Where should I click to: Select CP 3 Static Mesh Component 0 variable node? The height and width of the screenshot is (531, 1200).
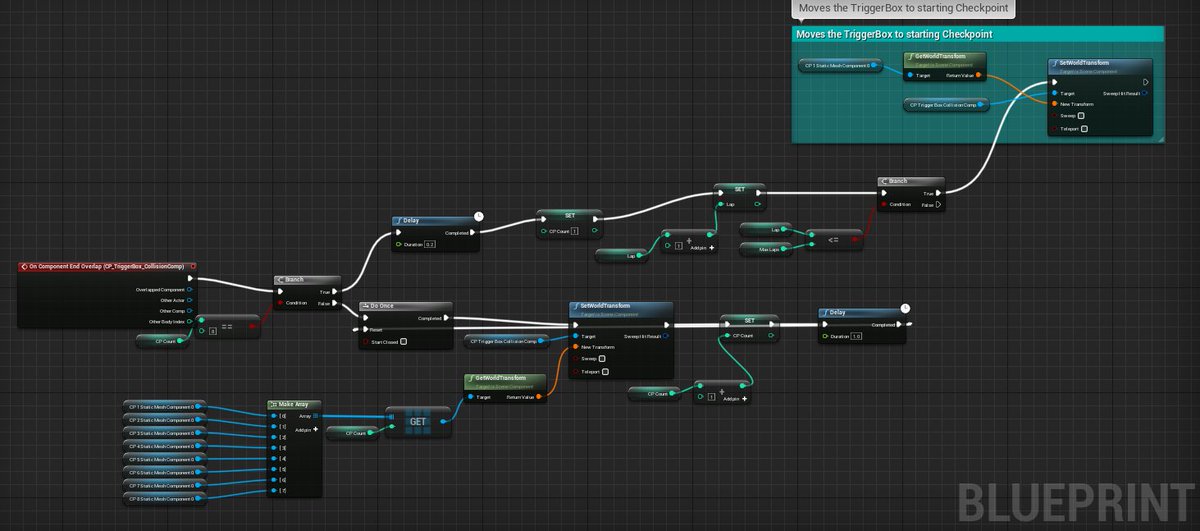click(166, 433)
